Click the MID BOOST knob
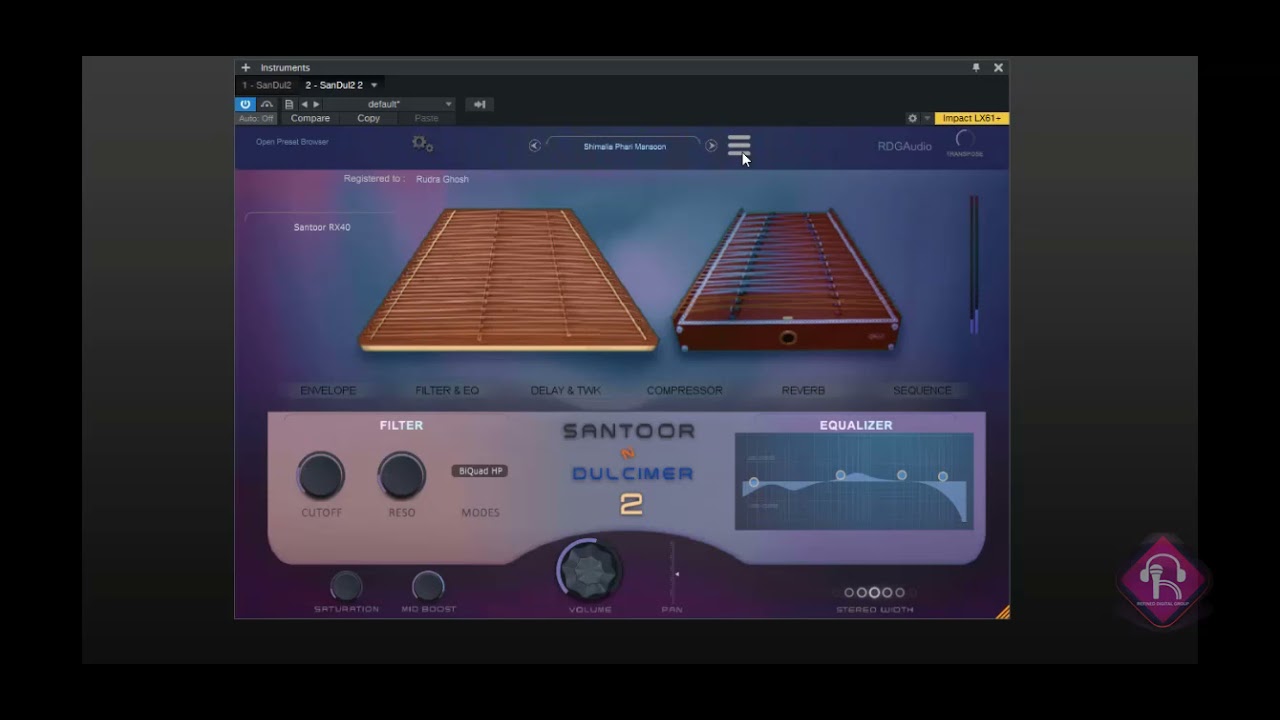This screenshot has height=720, width=1280. point(428,585)
